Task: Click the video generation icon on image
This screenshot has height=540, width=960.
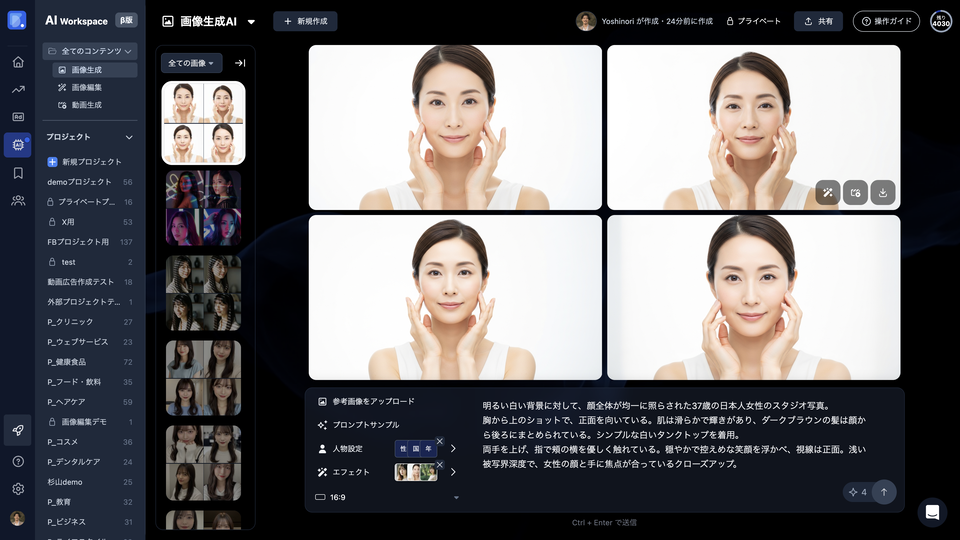Action: point(855,193)
